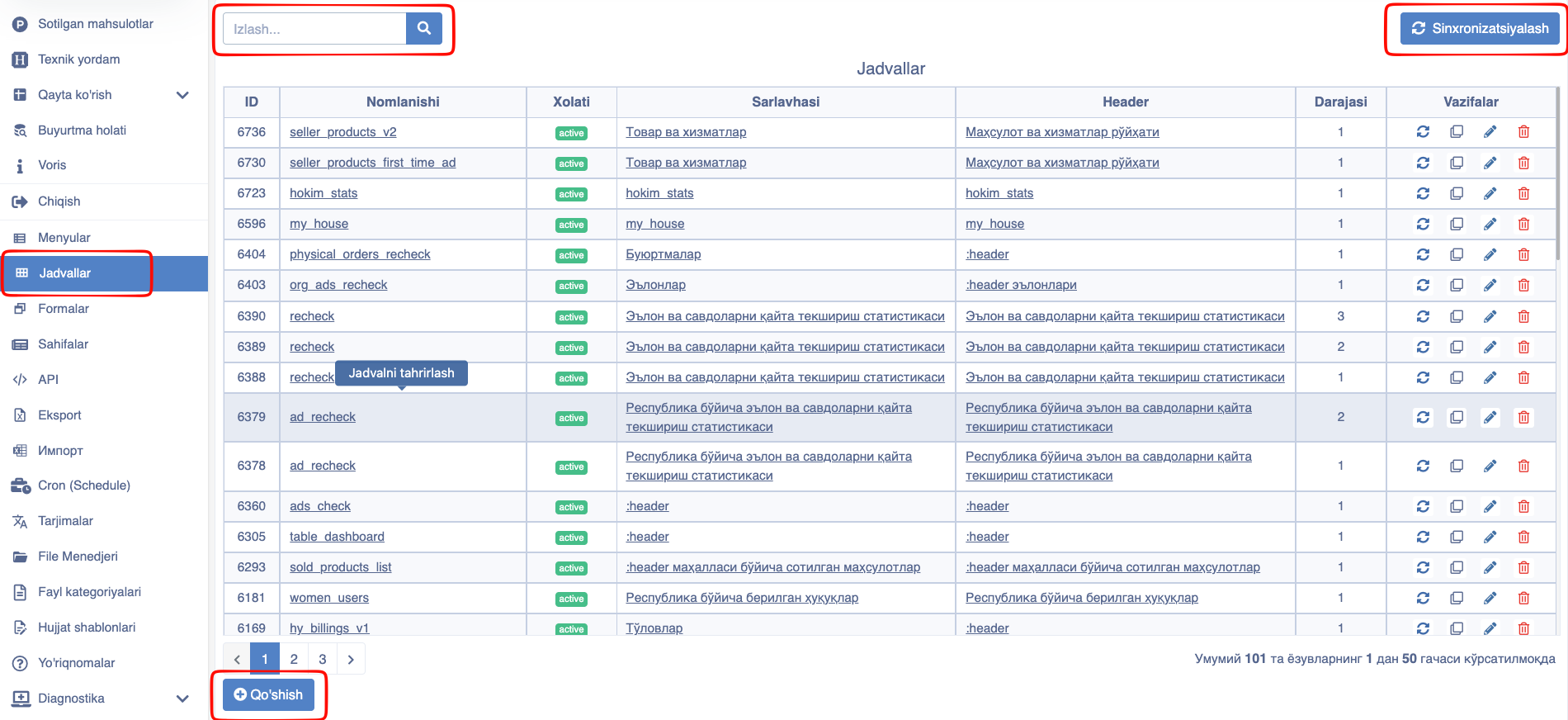Copy table with ID 6378
This screenshot has width=1568, height=720.
pos(1457,466)
